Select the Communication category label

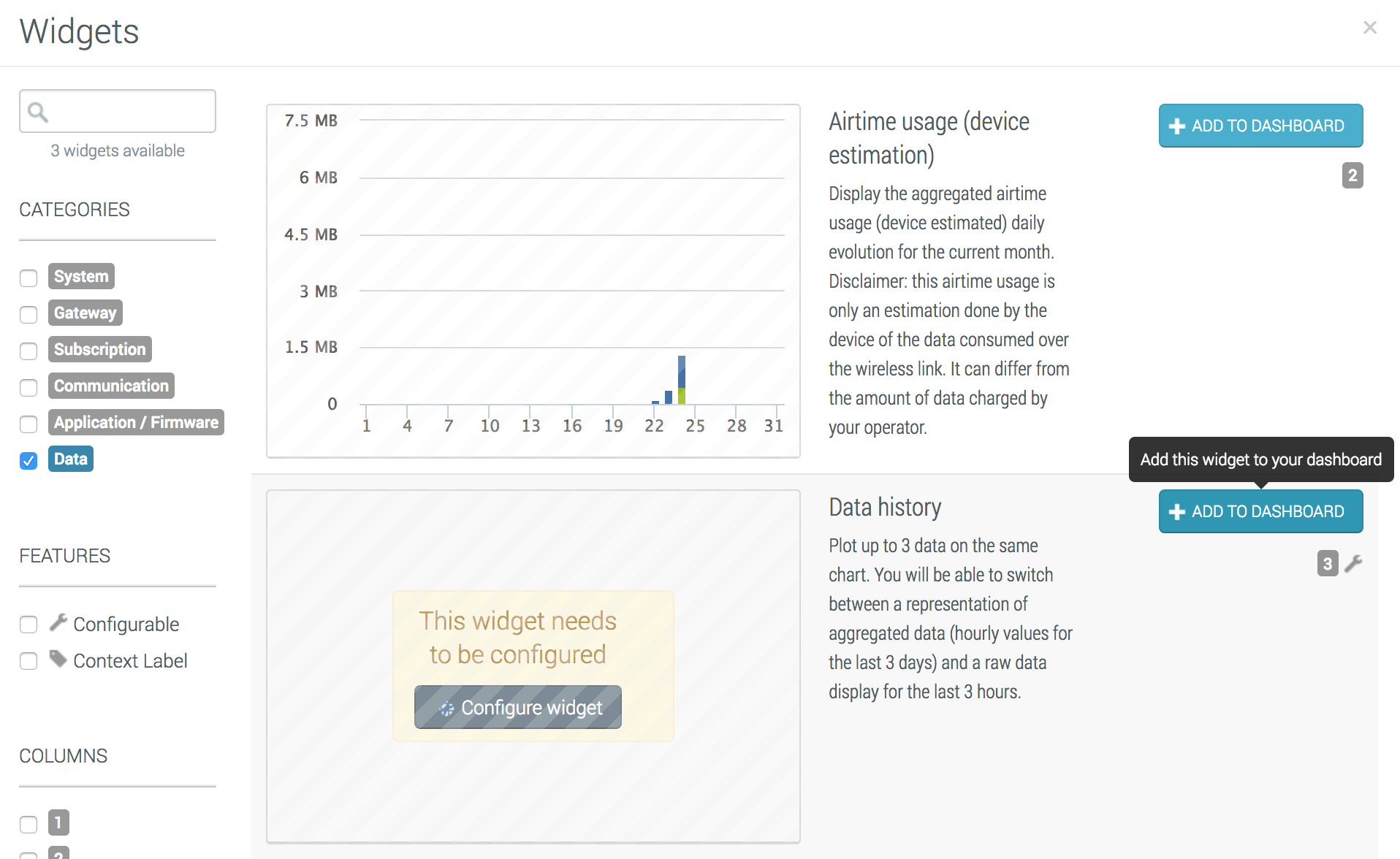tap(111, 386)
